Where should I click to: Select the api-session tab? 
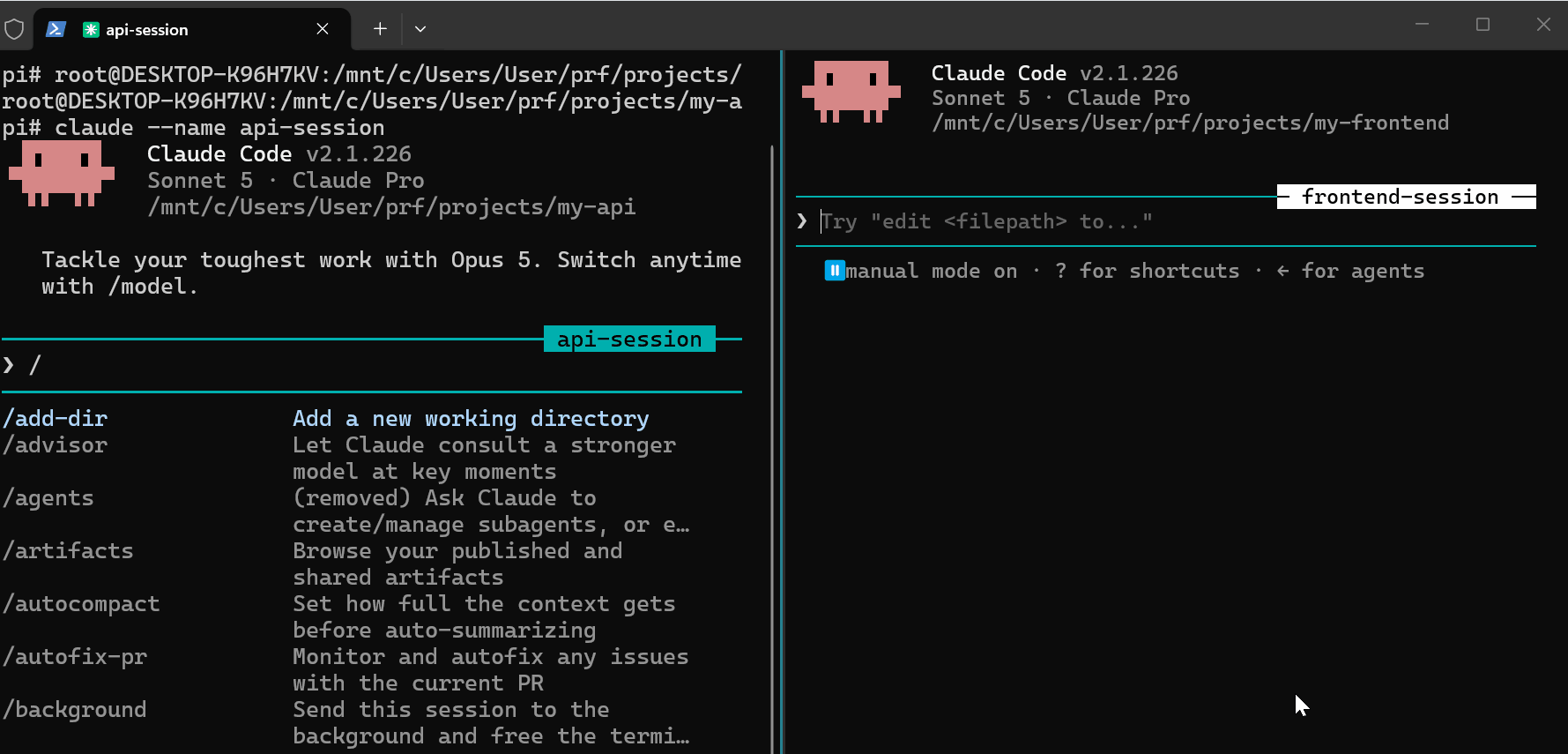[x=192, y=29]
